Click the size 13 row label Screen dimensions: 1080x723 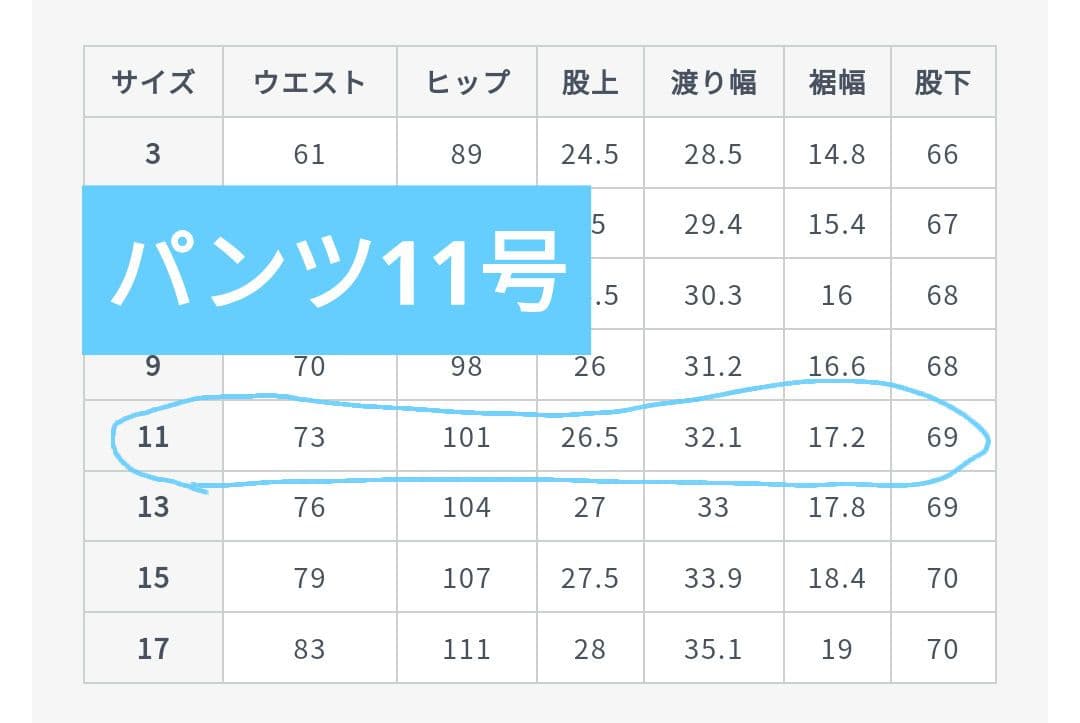pos(153,507)
